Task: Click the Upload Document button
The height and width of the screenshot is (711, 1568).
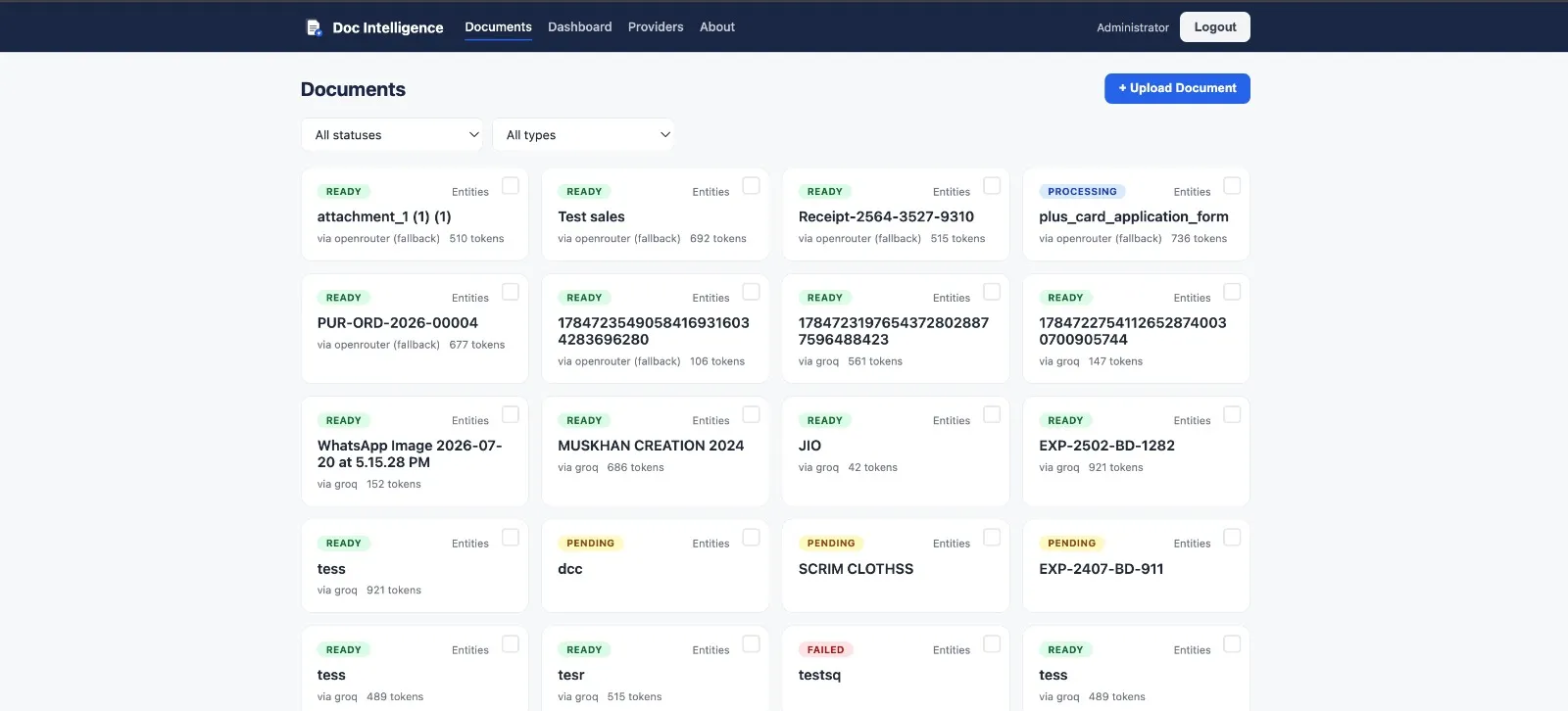Action: pos(1177,88)
